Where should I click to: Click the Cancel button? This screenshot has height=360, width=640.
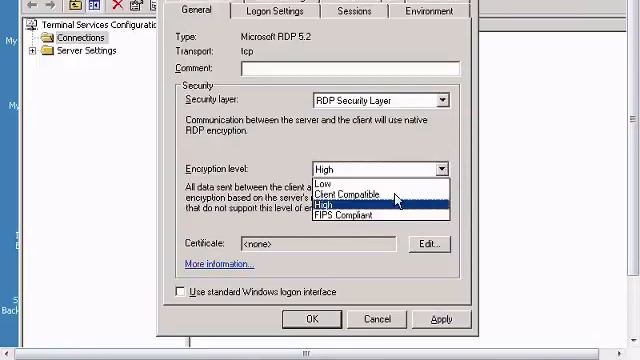point(377,319)
